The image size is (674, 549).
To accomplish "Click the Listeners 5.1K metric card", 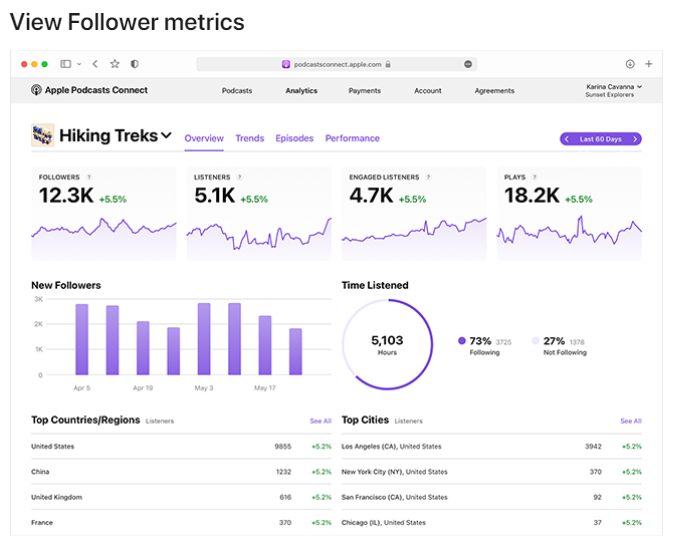I will 259,213.
